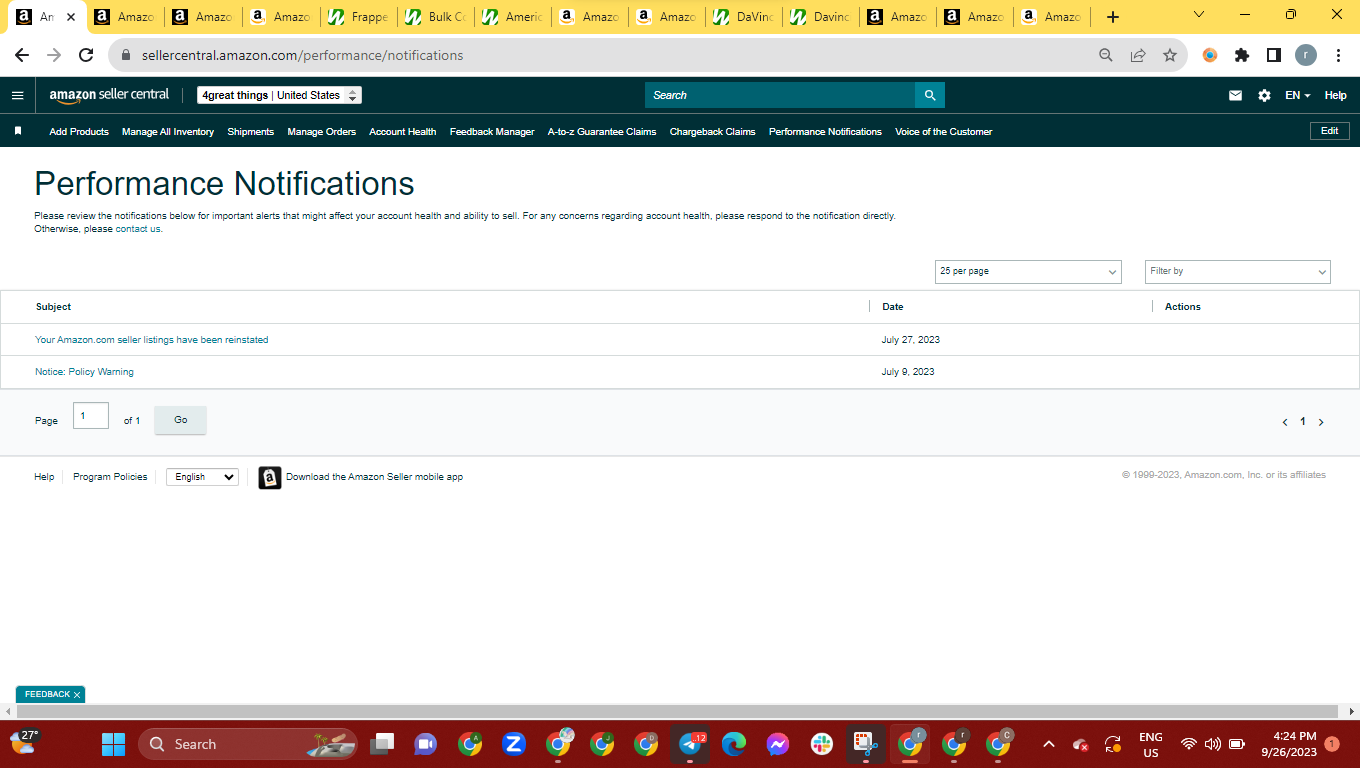Close the active Amazon browser tab

click(x=70, y=17)
